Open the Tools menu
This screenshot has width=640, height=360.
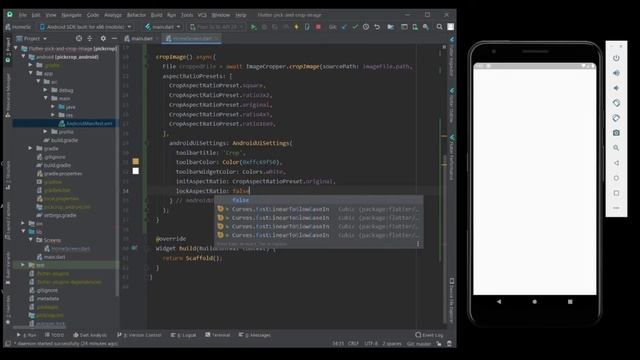pyautogui.click(x=187, y=15)
